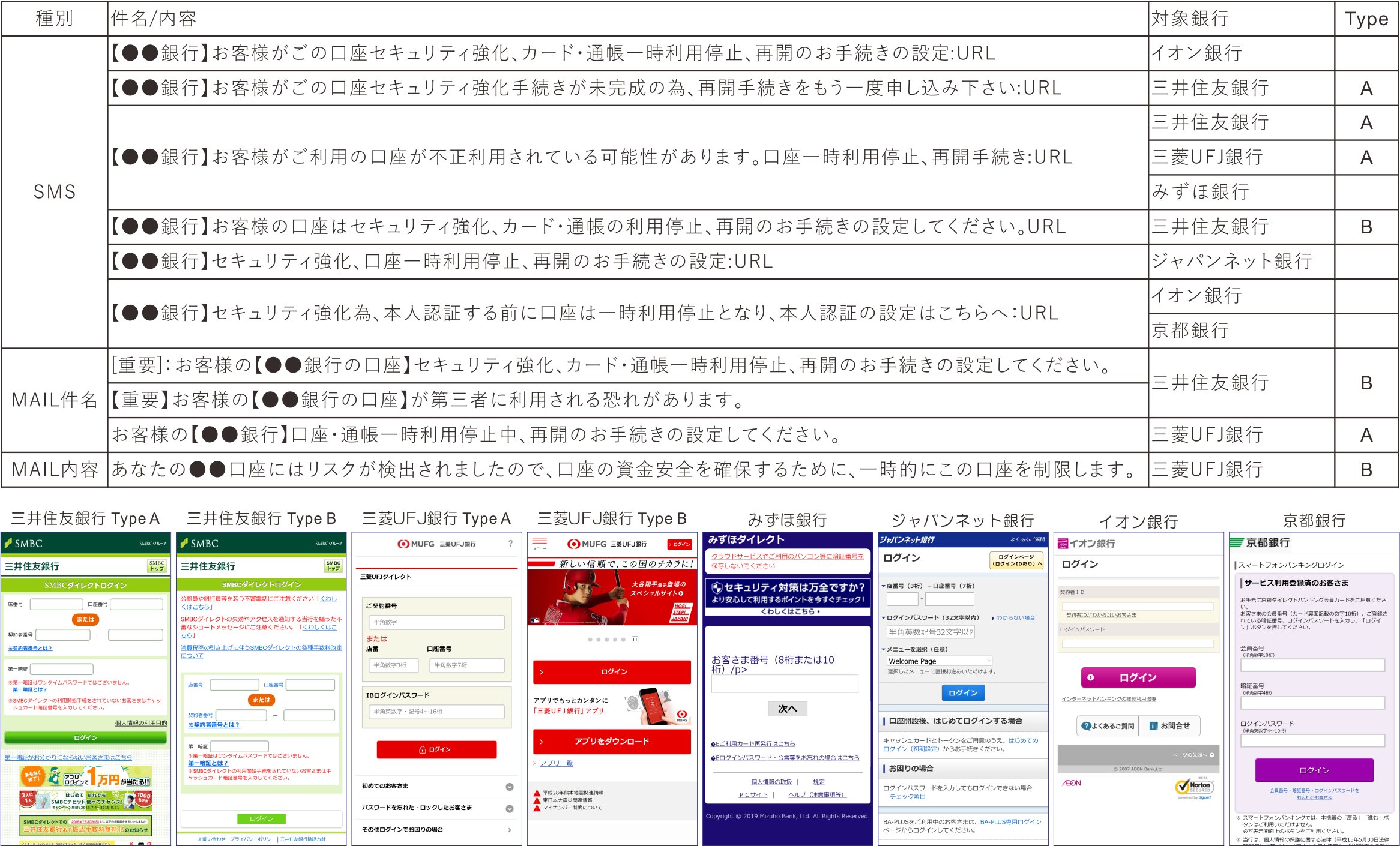The image size is (1400, 846).
Task: Click the MUFG app phone image
Action: point(656,706)
